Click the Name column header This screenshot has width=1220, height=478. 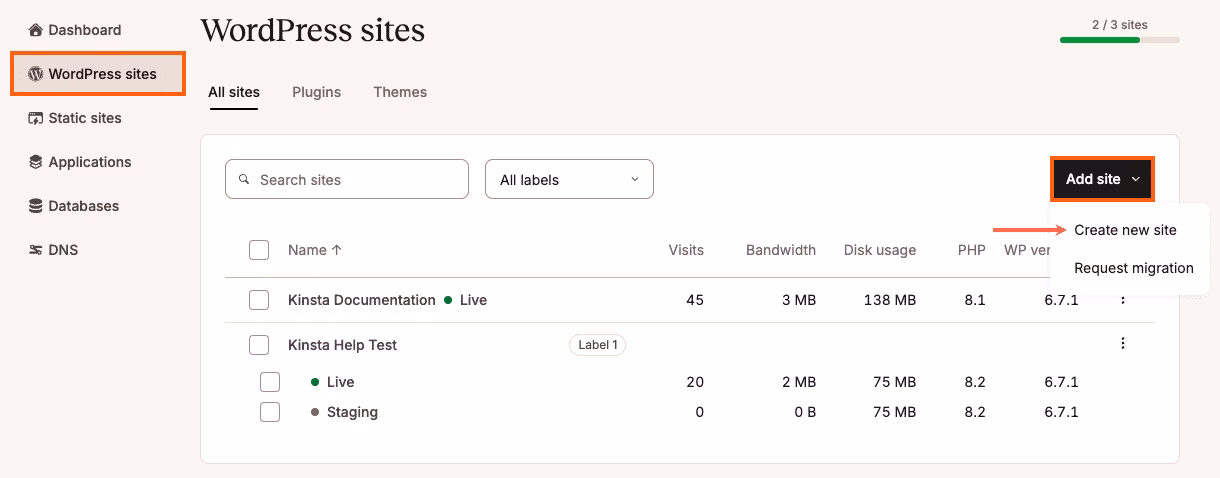pyautogui.click(x=307, y=250)
